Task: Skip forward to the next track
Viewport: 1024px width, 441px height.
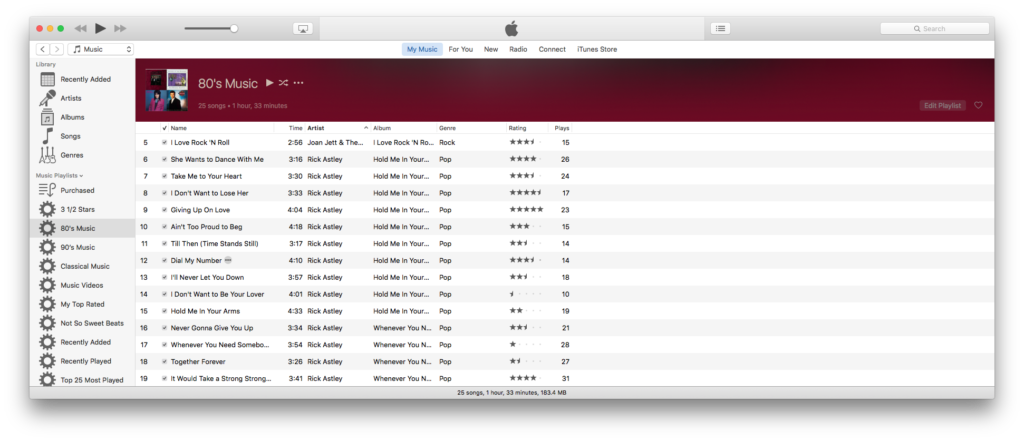Action: click(x=120, y=29)
